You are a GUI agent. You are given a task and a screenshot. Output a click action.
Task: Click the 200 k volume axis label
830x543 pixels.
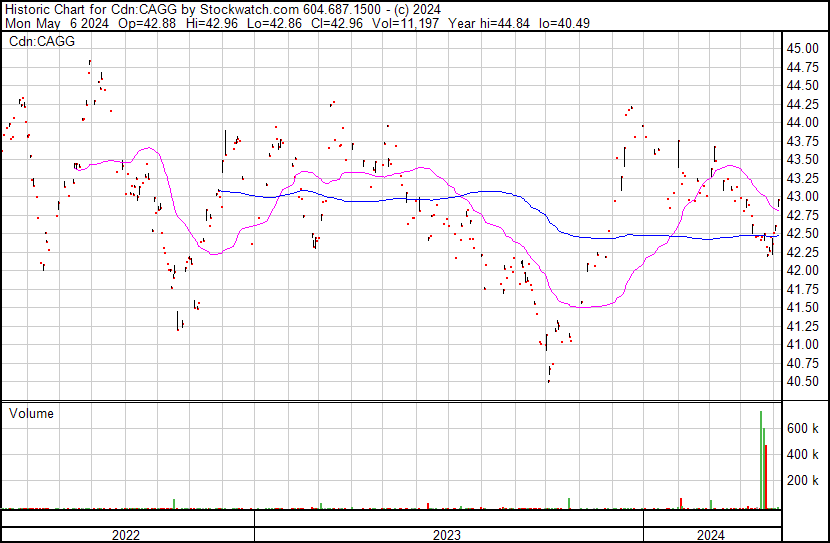pos(802,480)
